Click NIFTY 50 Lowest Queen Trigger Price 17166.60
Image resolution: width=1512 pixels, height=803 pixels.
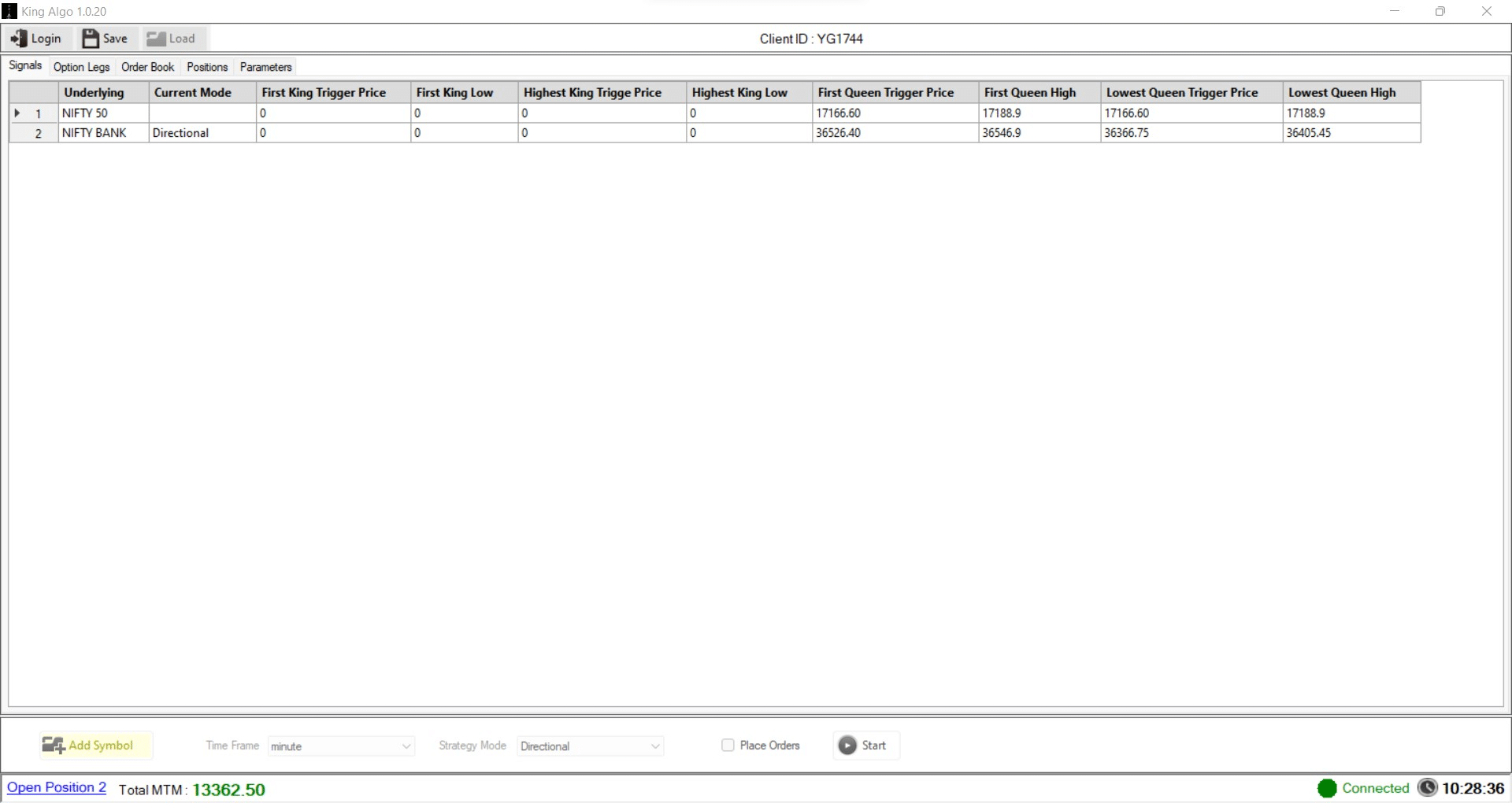point(1191,113)
